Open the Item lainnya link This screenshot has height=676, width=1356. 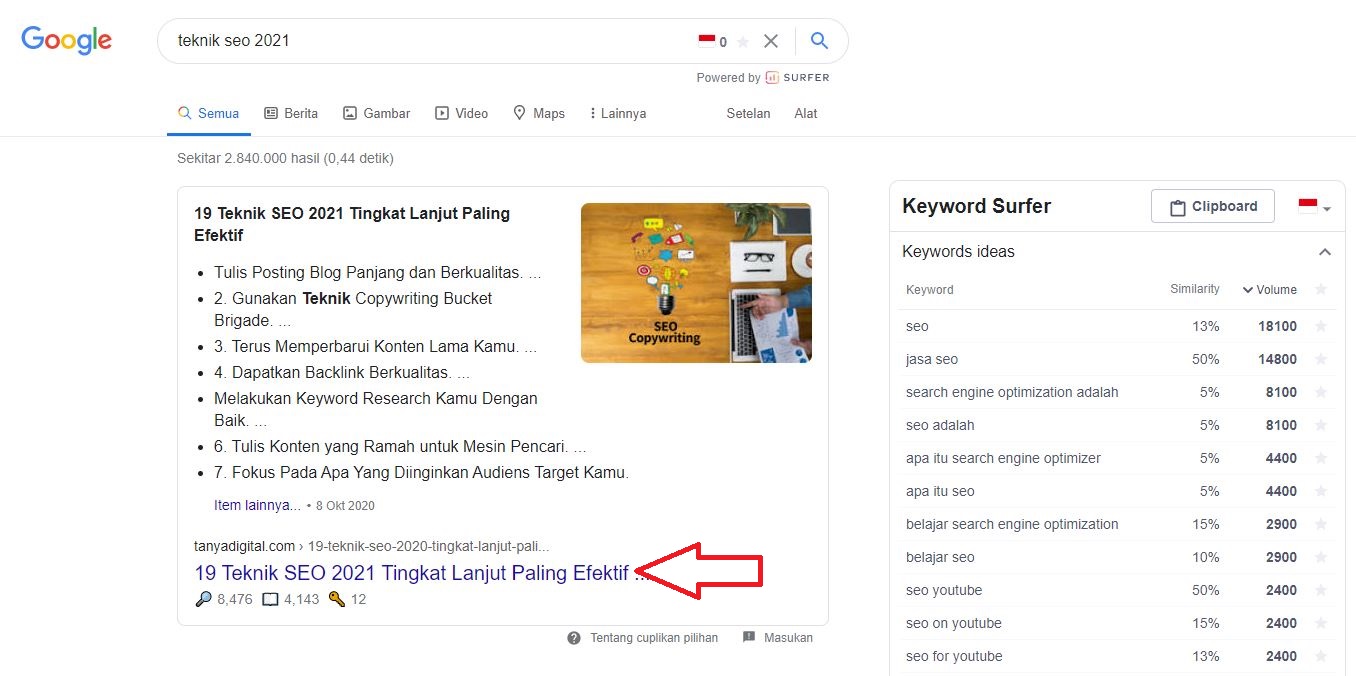257,505
